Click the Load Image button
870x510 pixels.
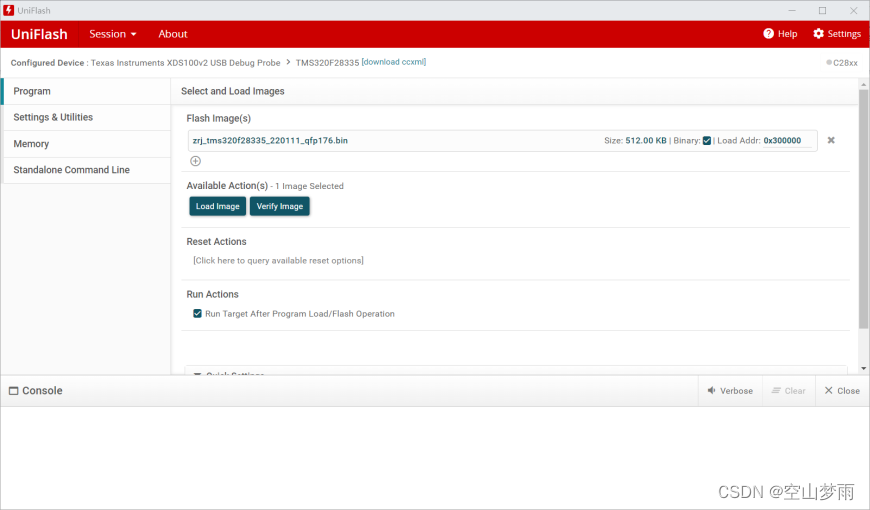coord(218,206)
